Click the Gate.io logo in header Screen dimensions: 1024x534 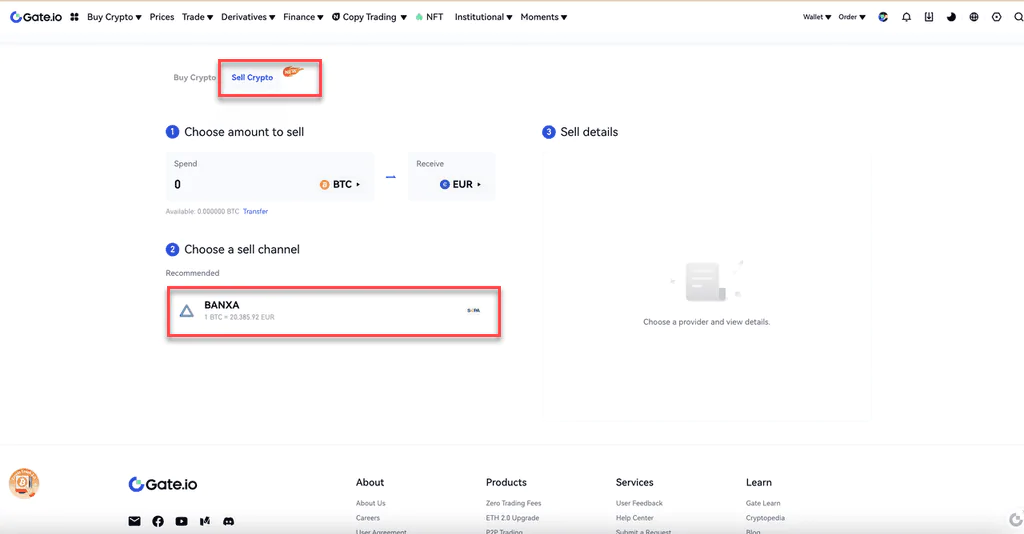tap(36, 17)
